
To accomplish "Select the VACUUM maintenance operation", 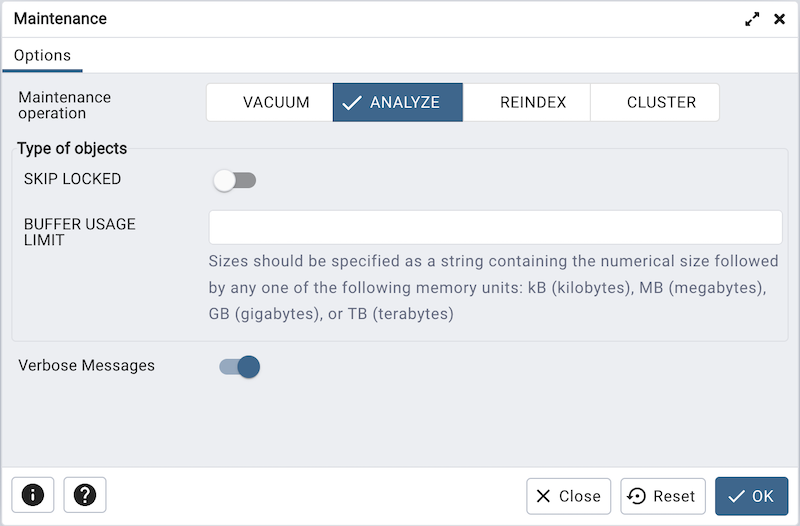I will [x=270, y=102].
